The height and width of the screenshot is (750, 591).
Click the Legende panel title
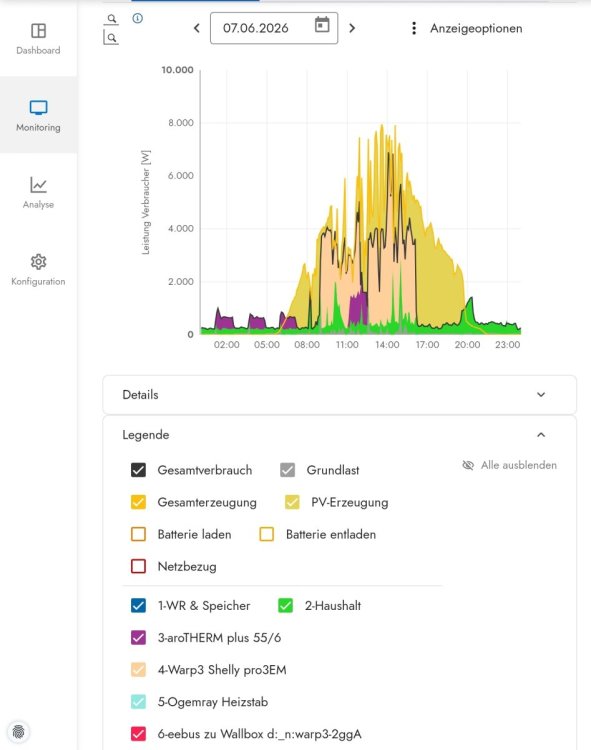click(x=146, y=435)
